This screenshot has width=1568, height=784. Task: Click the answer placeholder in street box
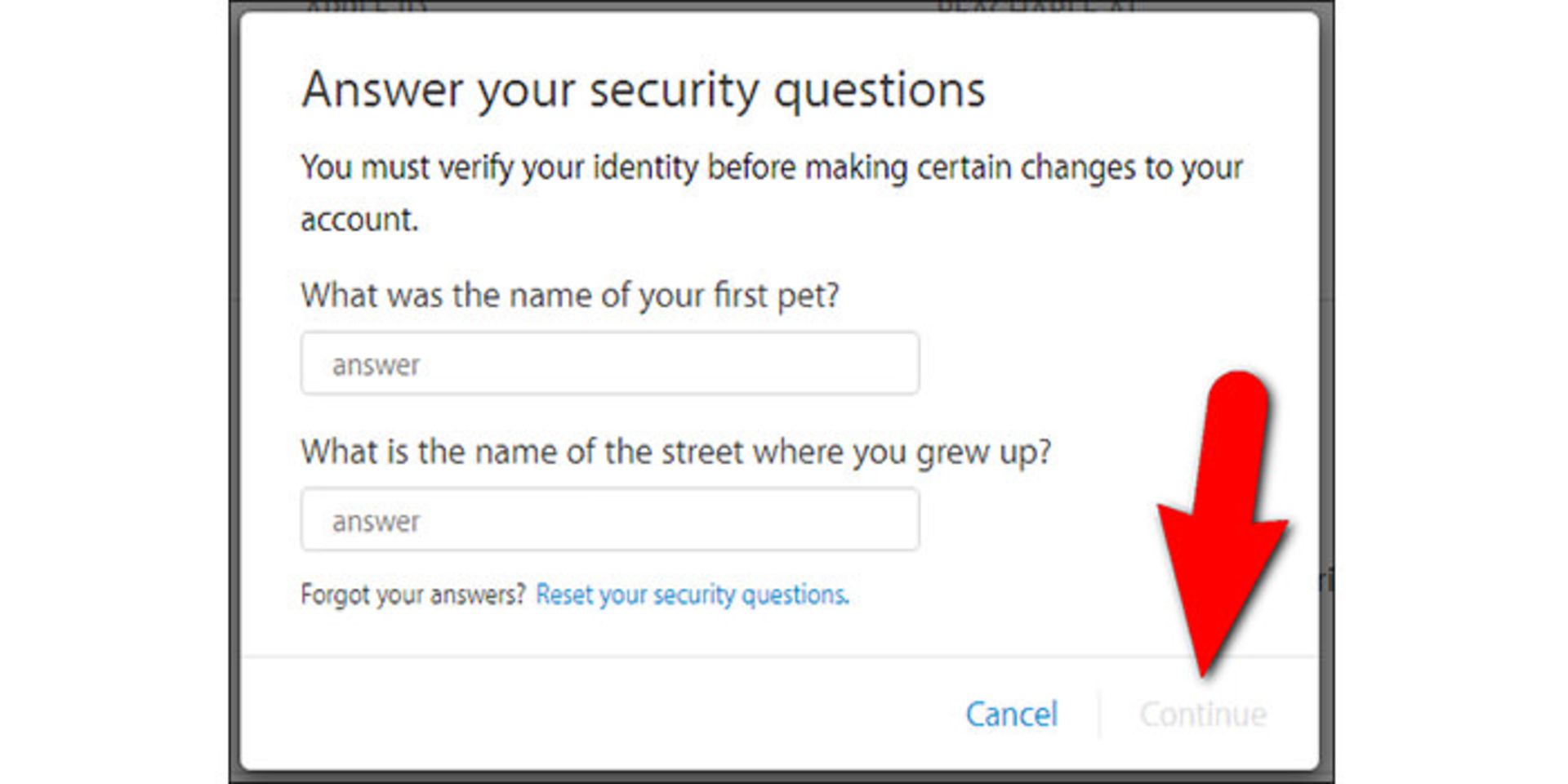coord(376,522)
